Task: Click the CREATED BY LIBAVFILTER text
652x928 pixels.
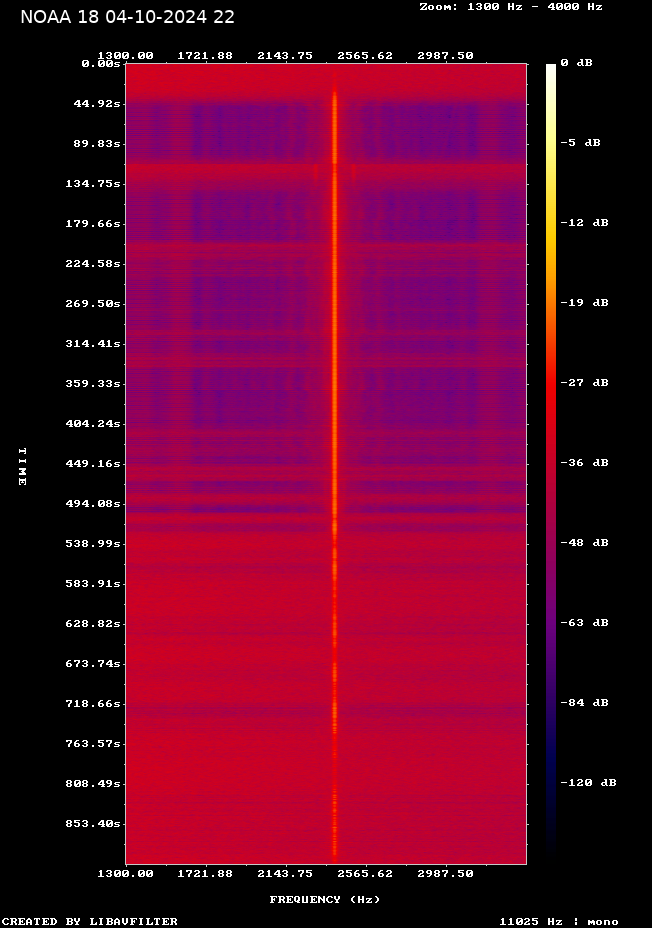Action: click(x=90, y=921)
